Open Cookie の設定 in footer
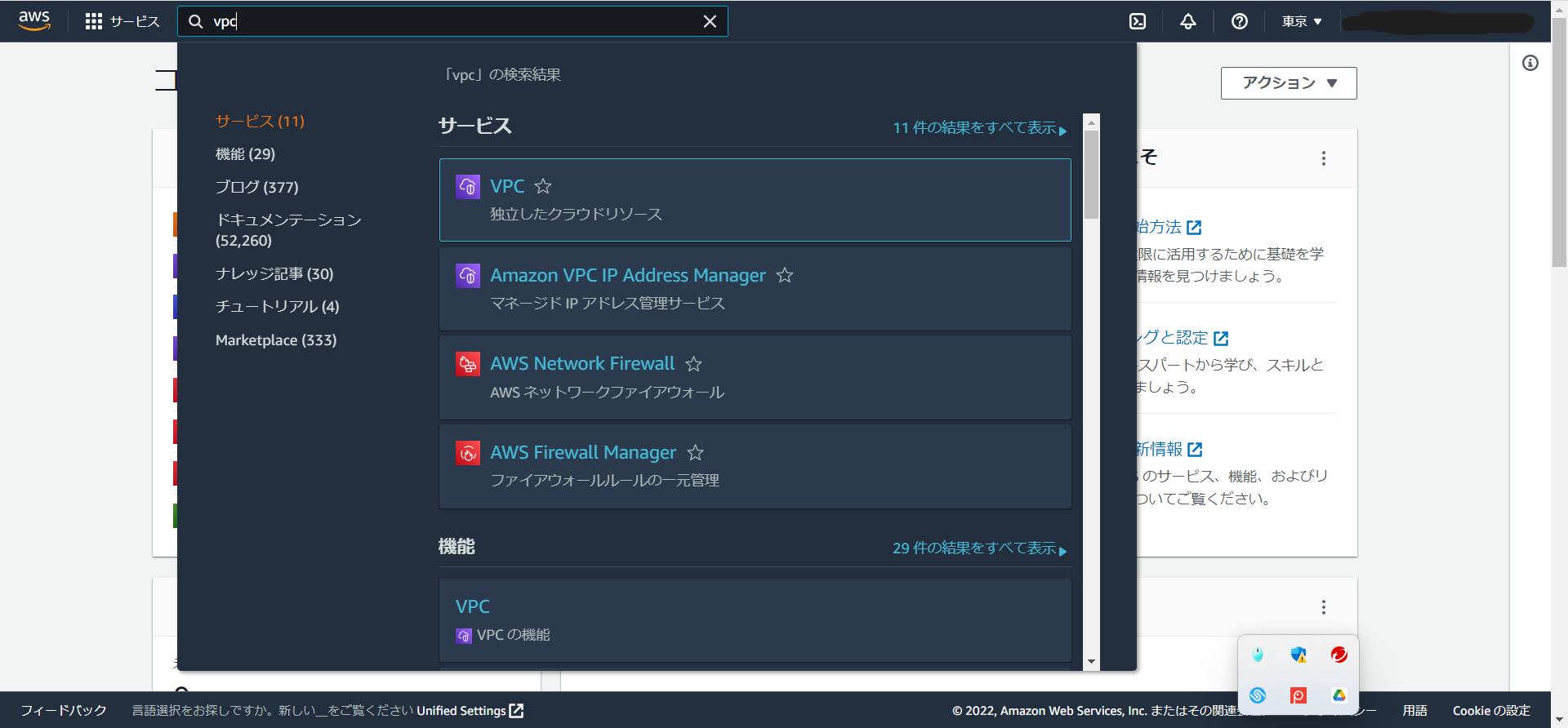 coord(1491,710)
